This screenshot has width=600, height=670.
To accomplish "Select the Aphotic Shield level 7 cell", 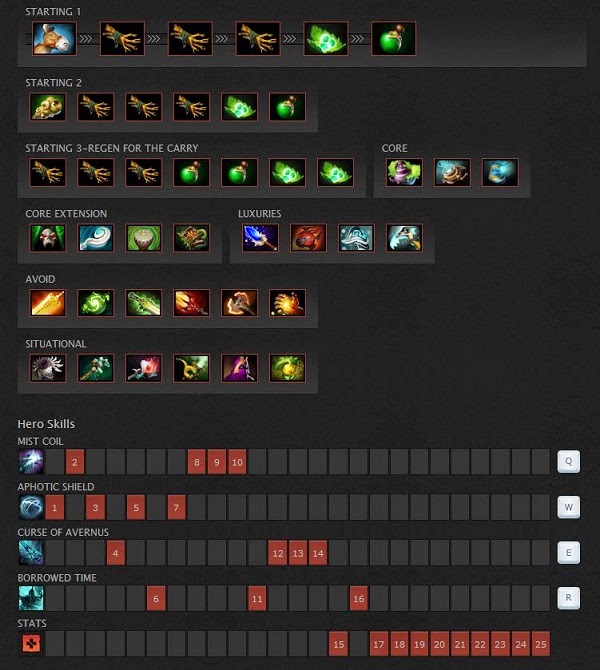I will pos(176,508).
